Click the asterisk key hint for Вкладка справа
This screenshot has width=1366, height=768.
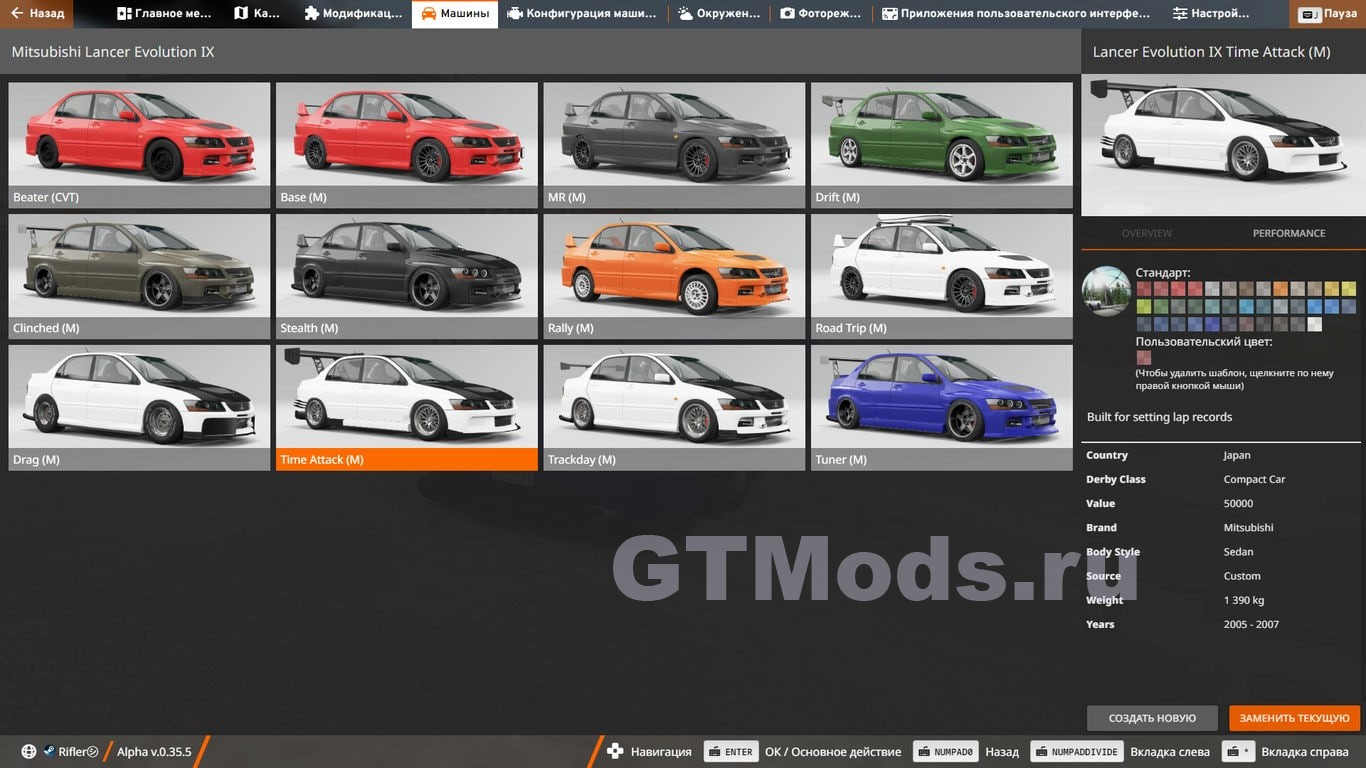[x=1240, y=752]
